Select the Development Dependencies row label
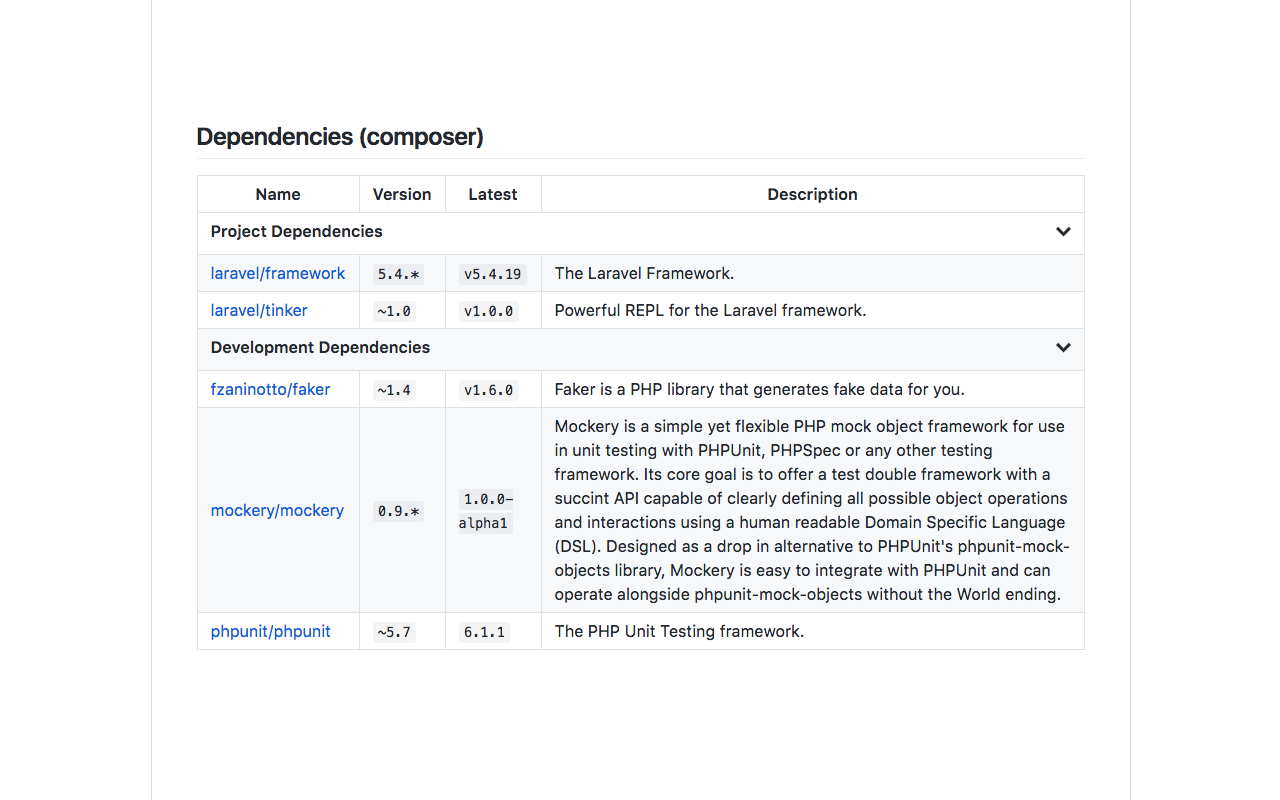Image resolution: width=1280 pixels, height=800 pixels. (321, 347)
